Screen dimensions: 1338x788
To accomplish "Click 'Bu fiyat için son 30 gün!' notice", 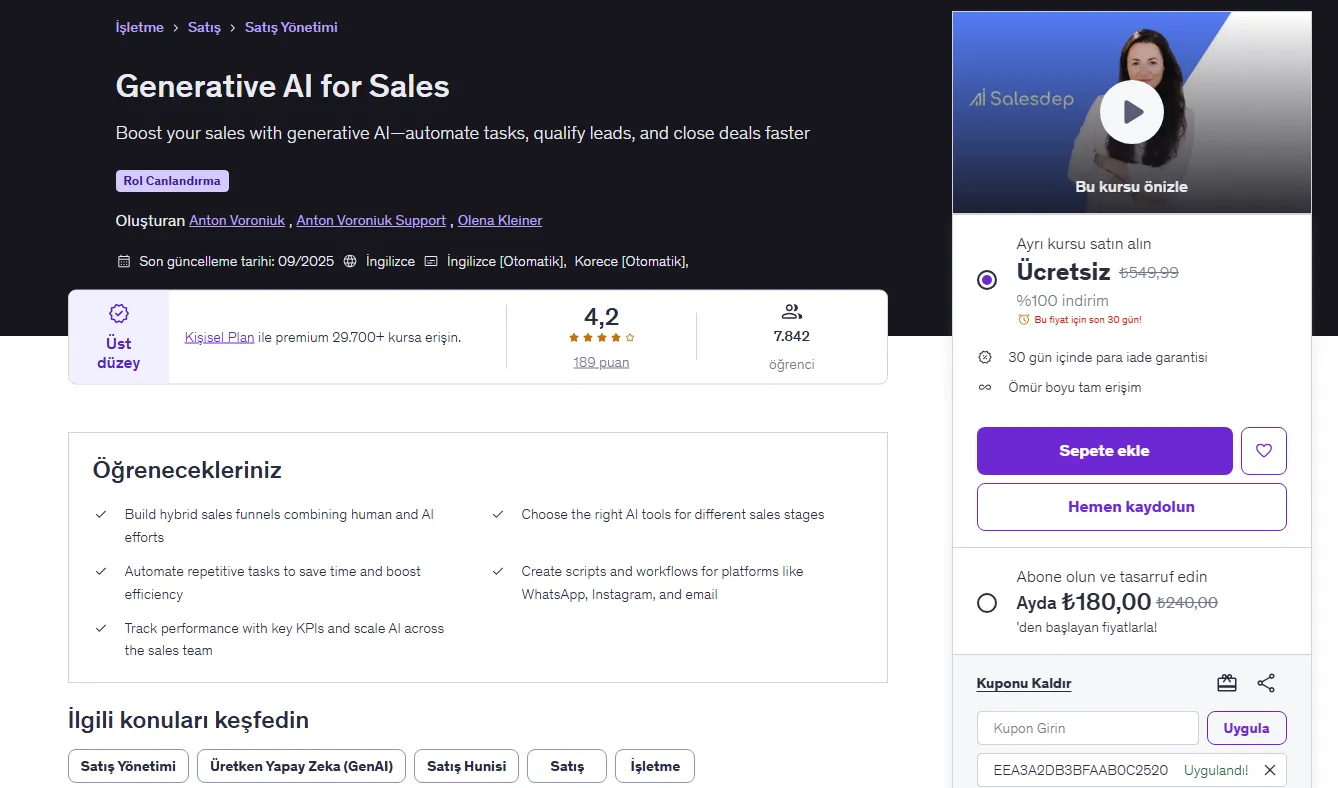I will (x=1088, y=320).
